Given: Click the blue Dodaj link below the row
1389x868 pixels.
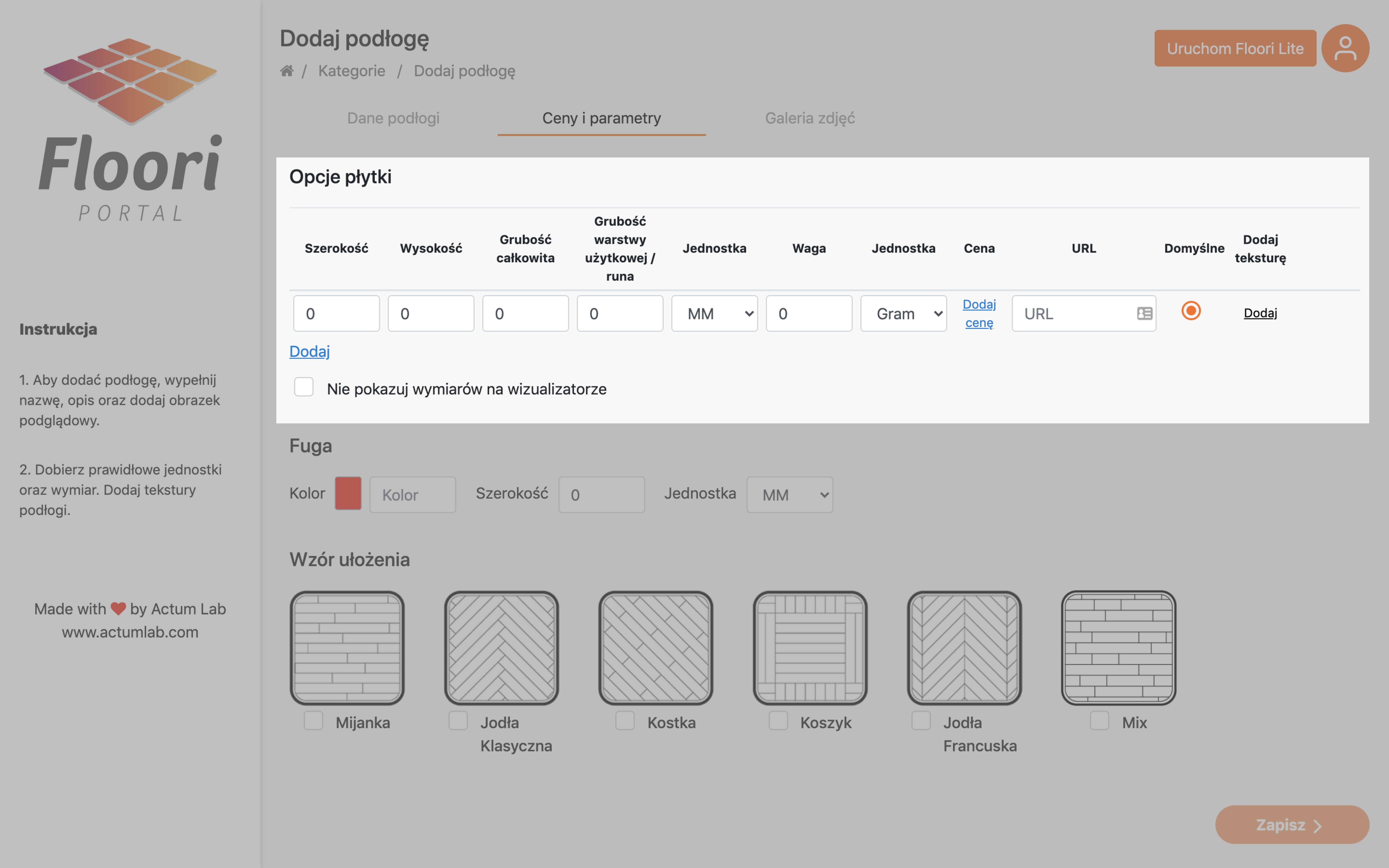Looking at the screenshot, I should pyautogui.click(x=309, y=351).
